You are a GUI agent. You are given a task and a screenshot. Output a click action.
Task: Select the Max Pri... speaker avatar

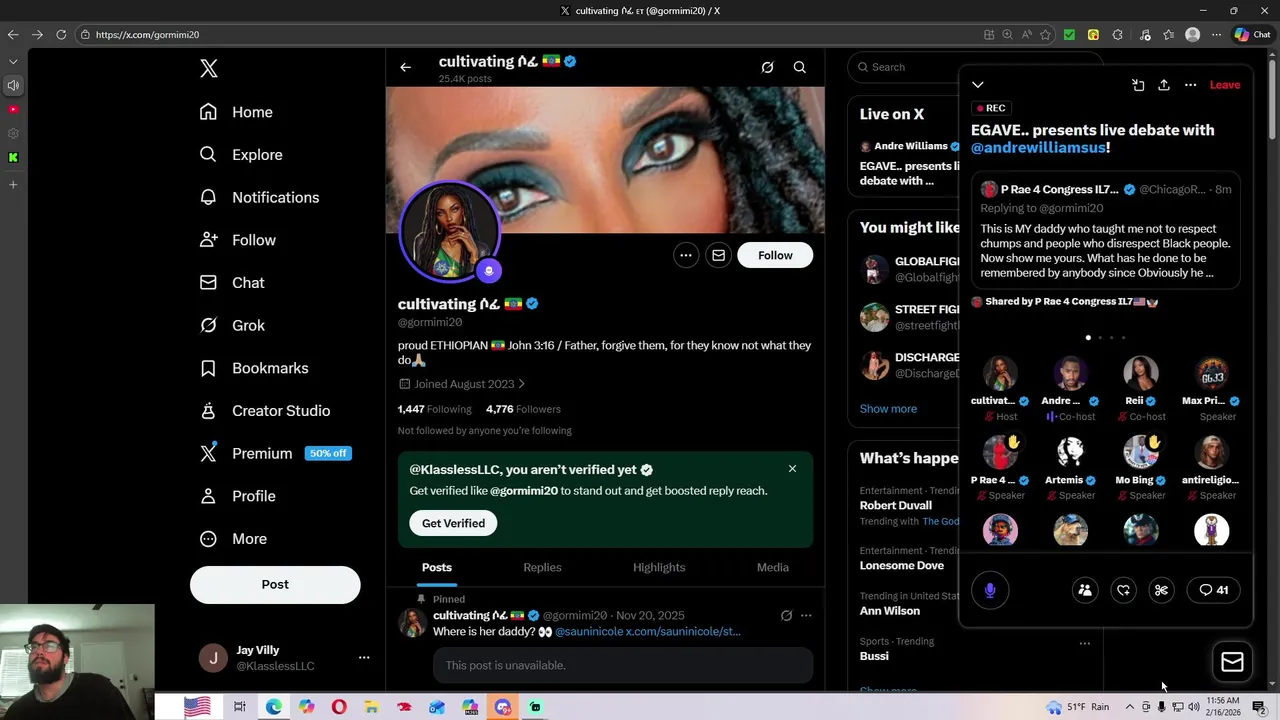point(1211,373)
